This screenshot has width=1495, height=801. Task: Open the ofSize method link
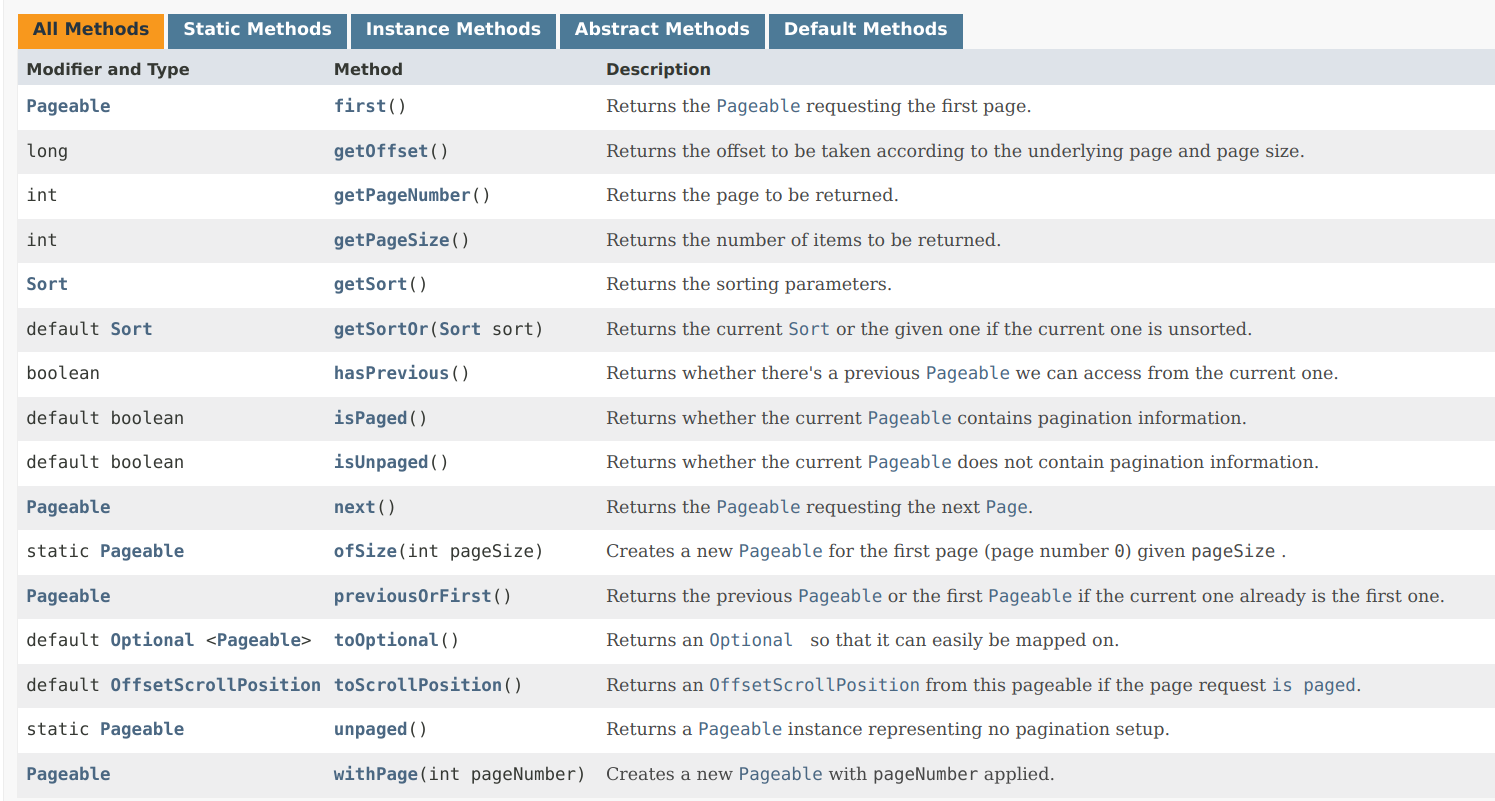(x=366, y=551)
